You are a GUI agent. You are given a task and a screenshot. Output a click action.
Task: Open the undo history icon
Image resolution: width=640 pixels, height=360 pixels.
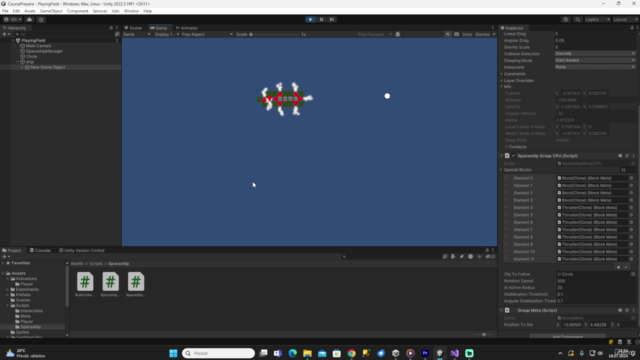coord(565,19)
